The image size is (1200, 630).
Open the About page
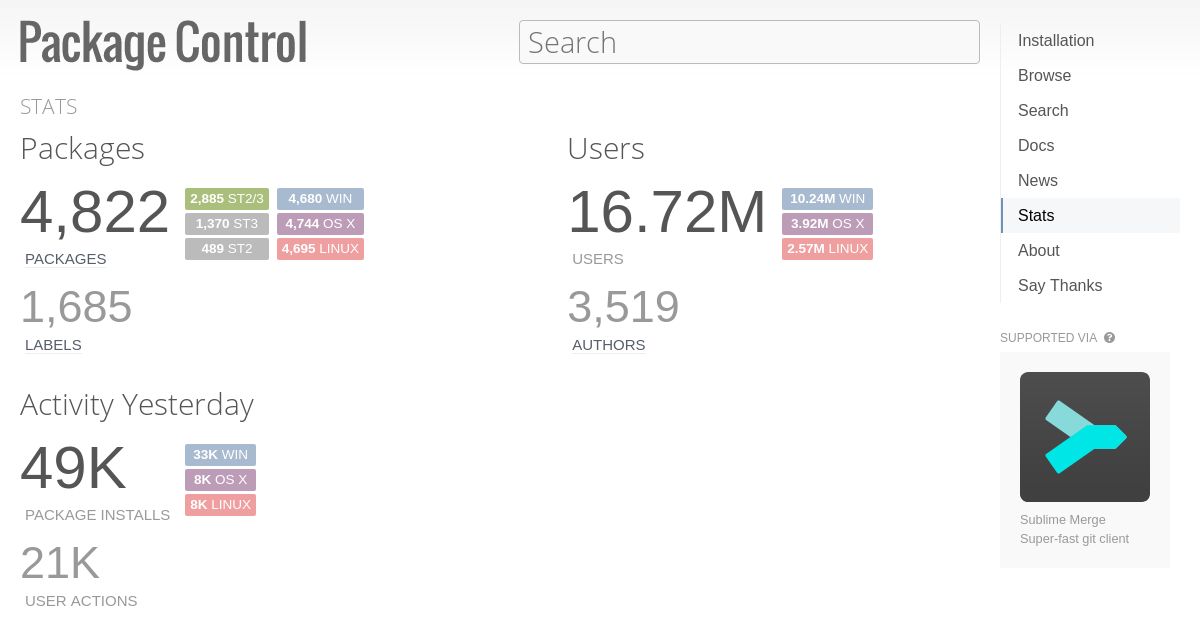[1039, 251]
